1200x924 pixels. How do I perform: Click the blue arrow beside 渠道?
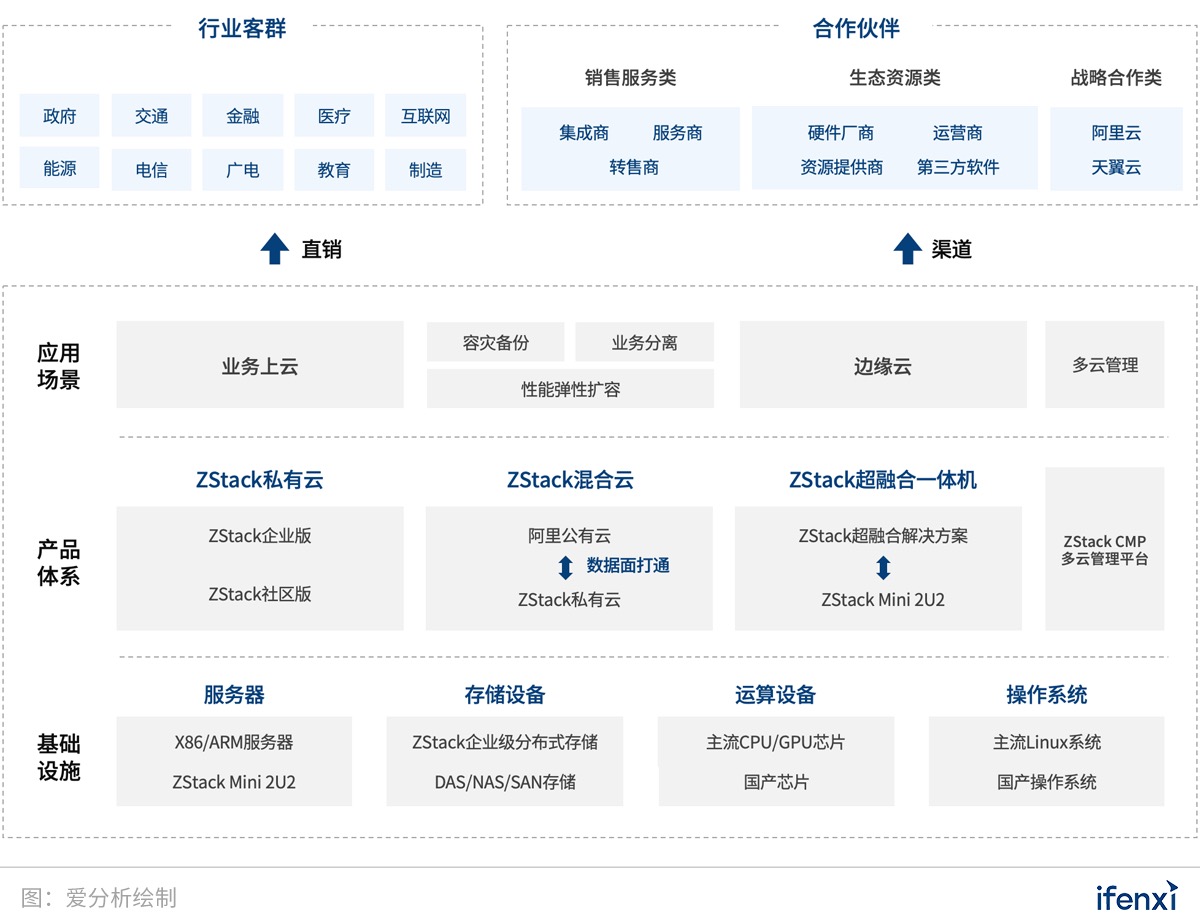pos(907,249)
